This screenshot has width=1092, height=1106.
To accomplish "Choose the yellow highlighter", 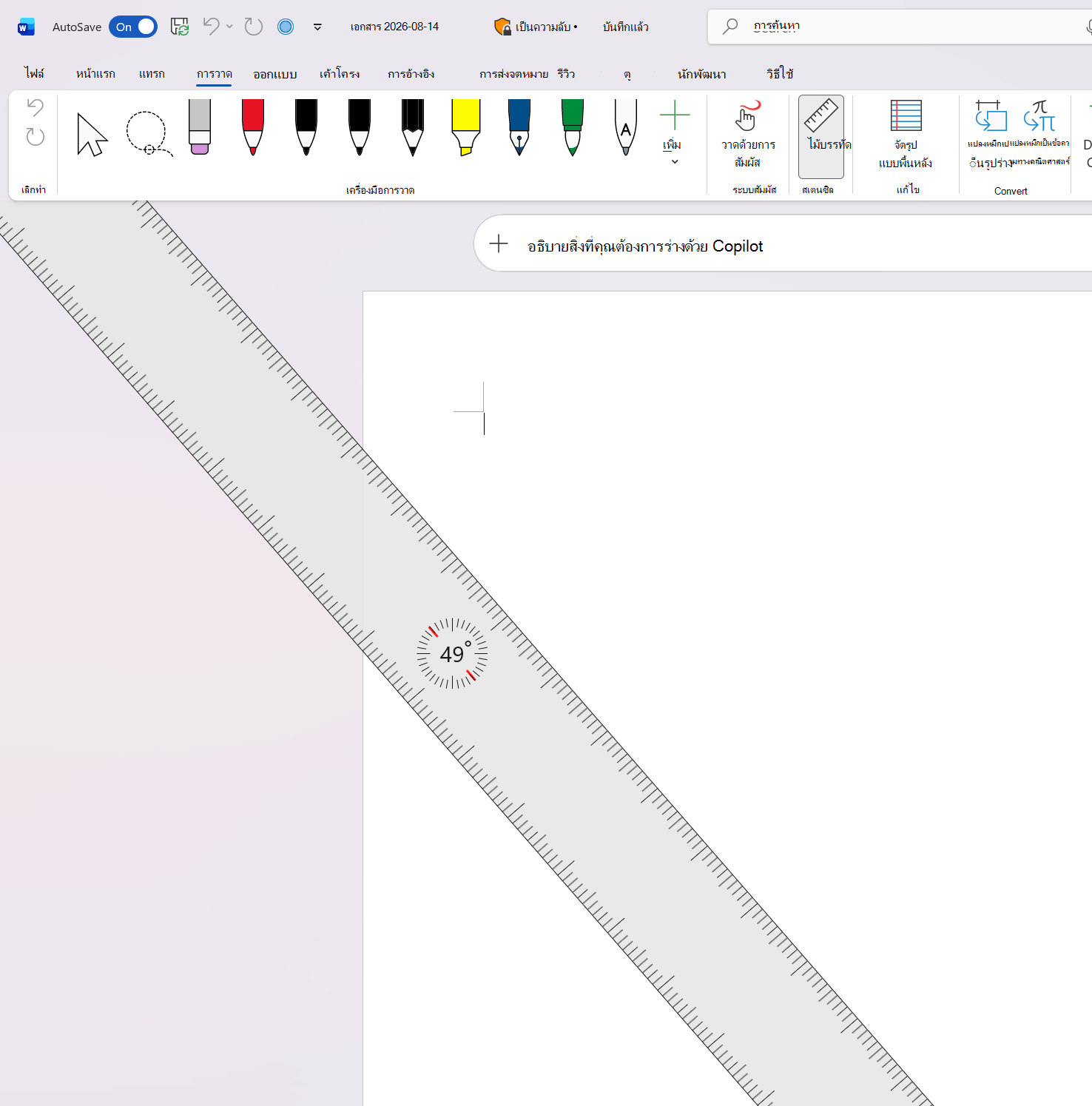I will 466,127.
